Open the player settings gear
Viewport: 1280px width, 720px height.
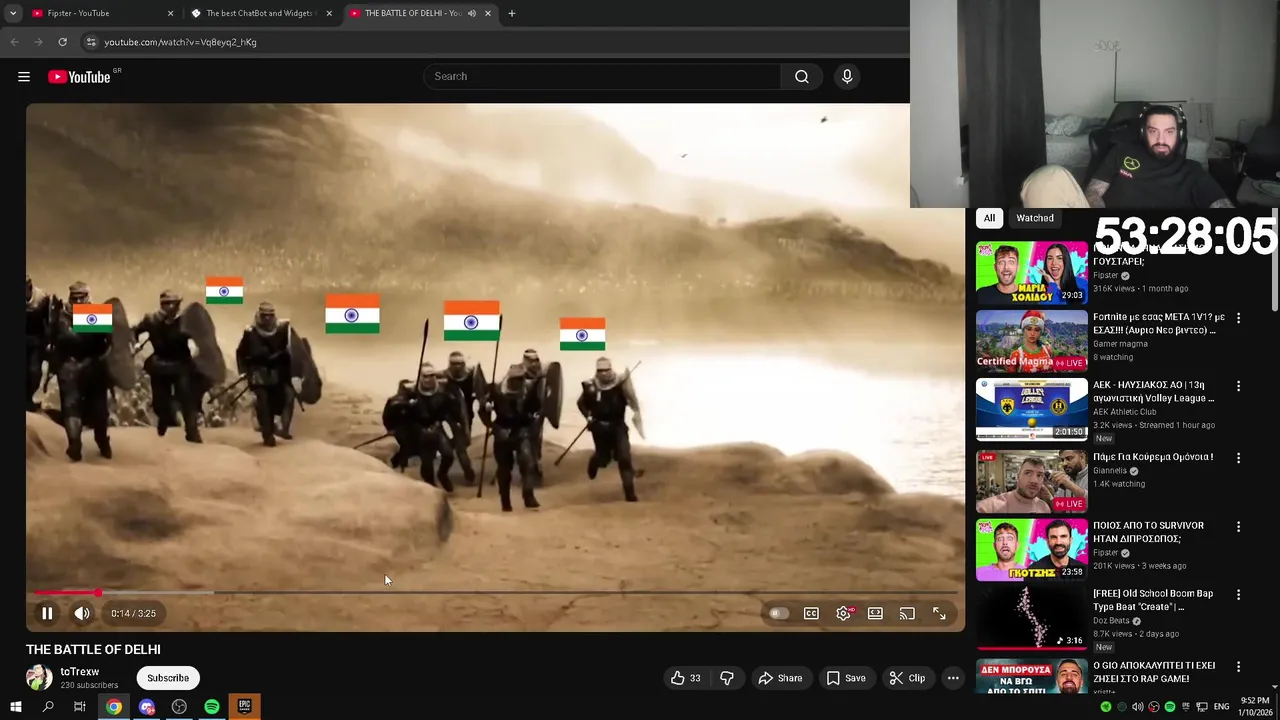844,613
